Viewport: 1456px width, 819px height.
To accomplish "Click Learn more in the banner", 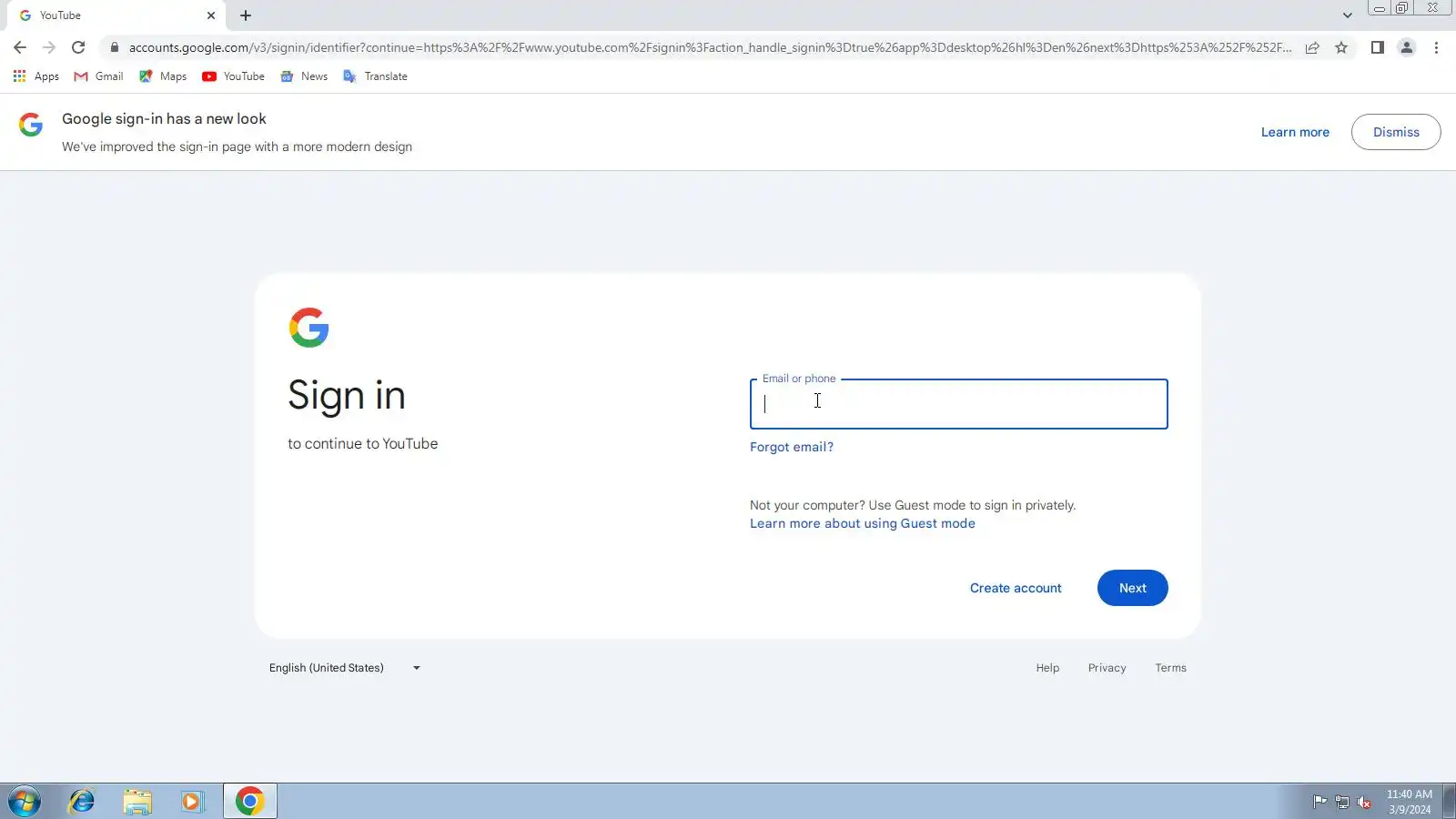I will click(x=1295, y=132).
